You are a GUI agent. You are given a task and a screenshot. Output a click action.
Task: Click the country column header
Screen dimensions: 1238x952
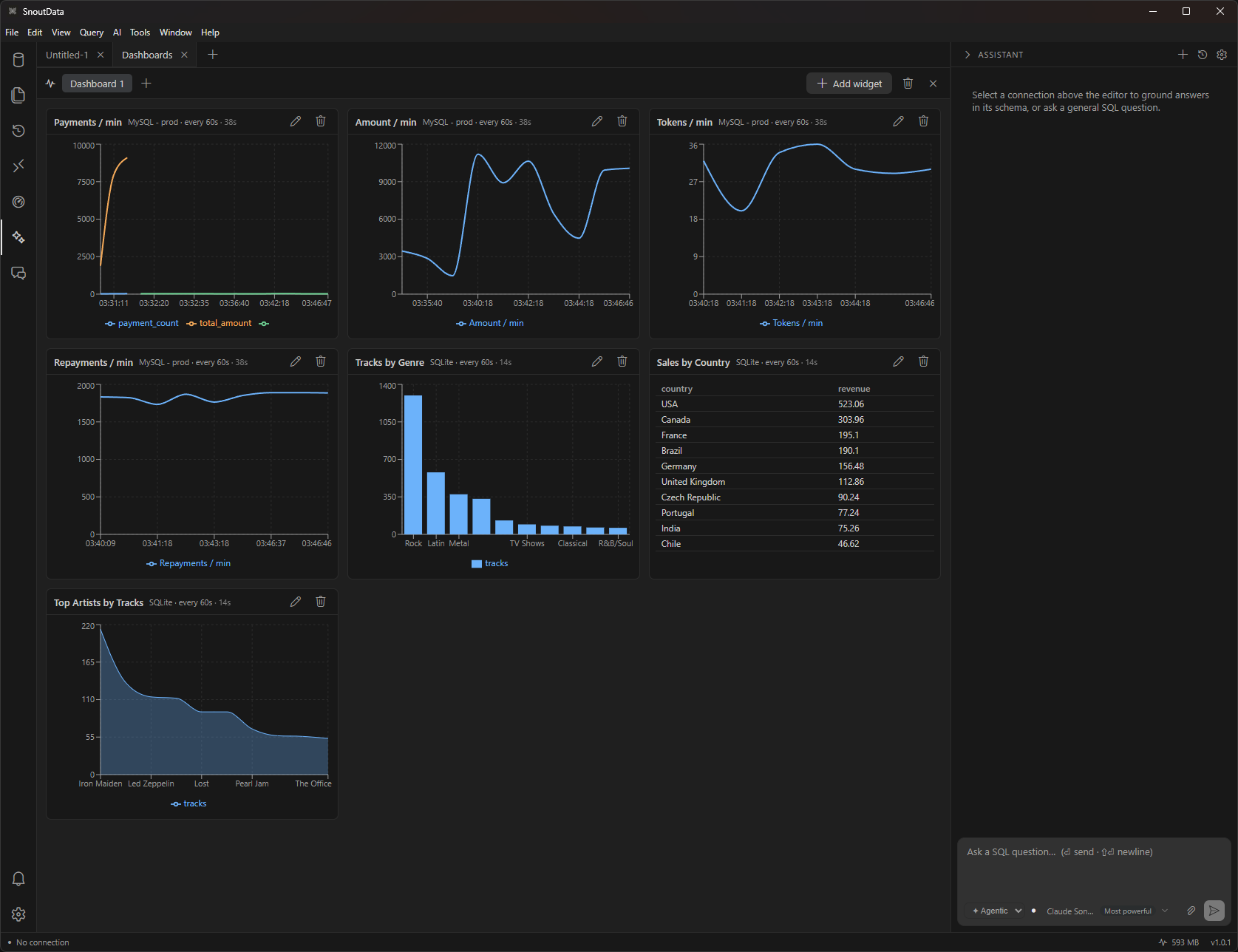677,389
